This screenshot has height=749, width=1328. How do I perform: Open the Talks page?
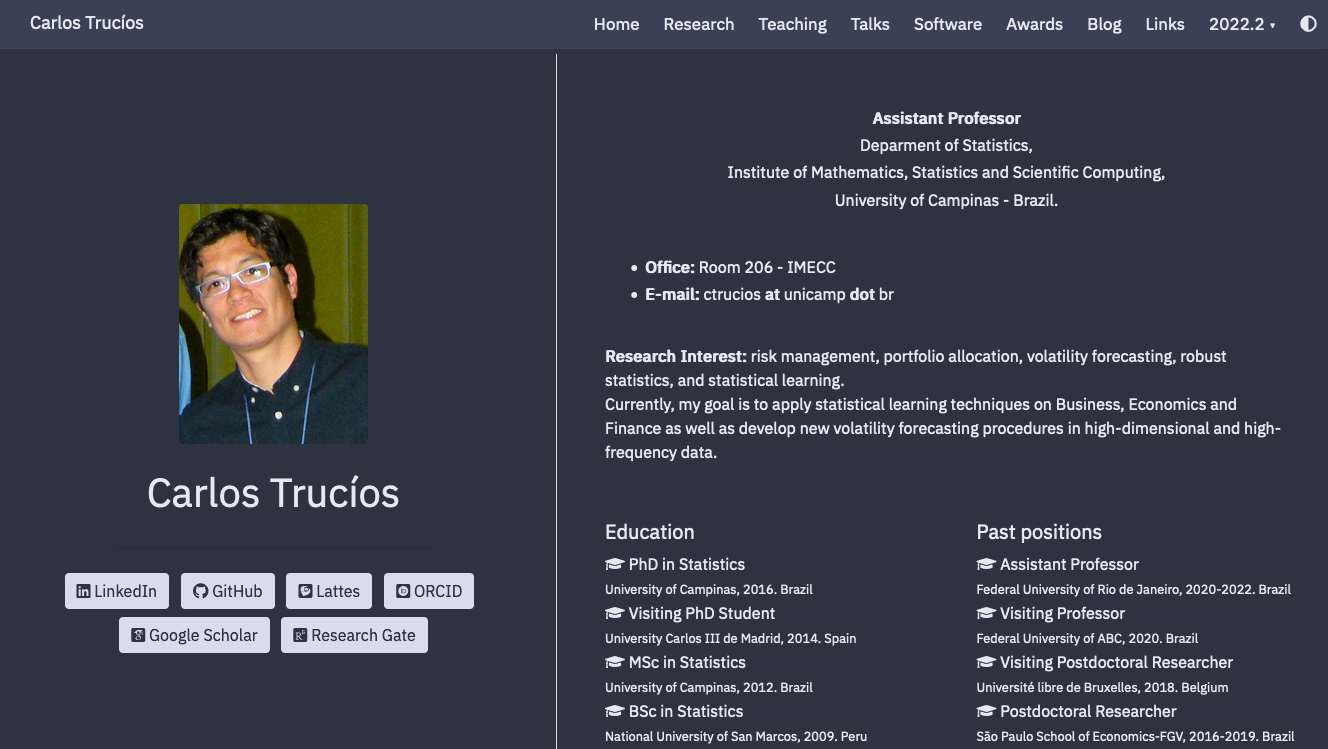tap(870, 24)
